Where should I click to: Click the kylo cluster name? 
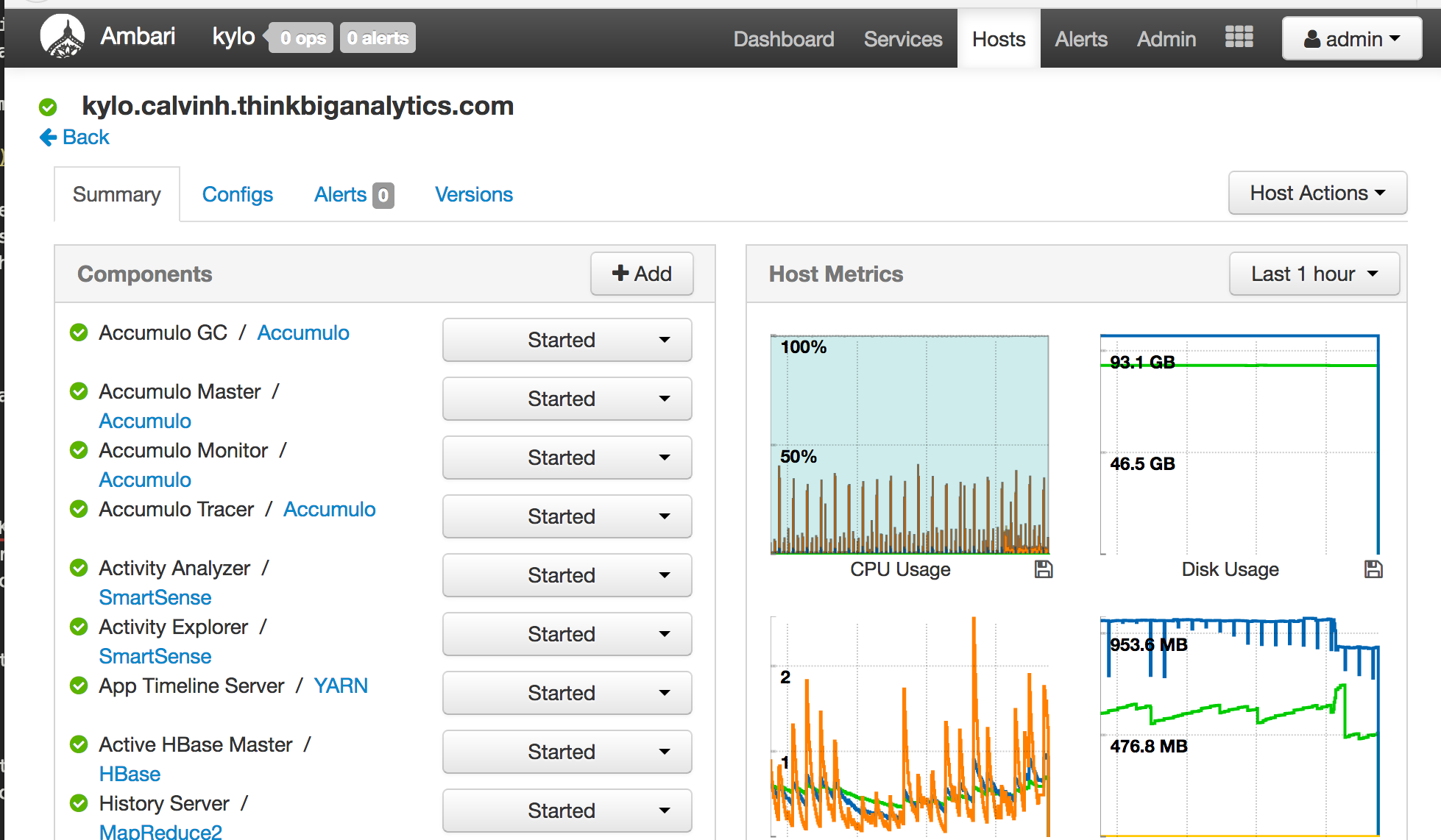234,37
